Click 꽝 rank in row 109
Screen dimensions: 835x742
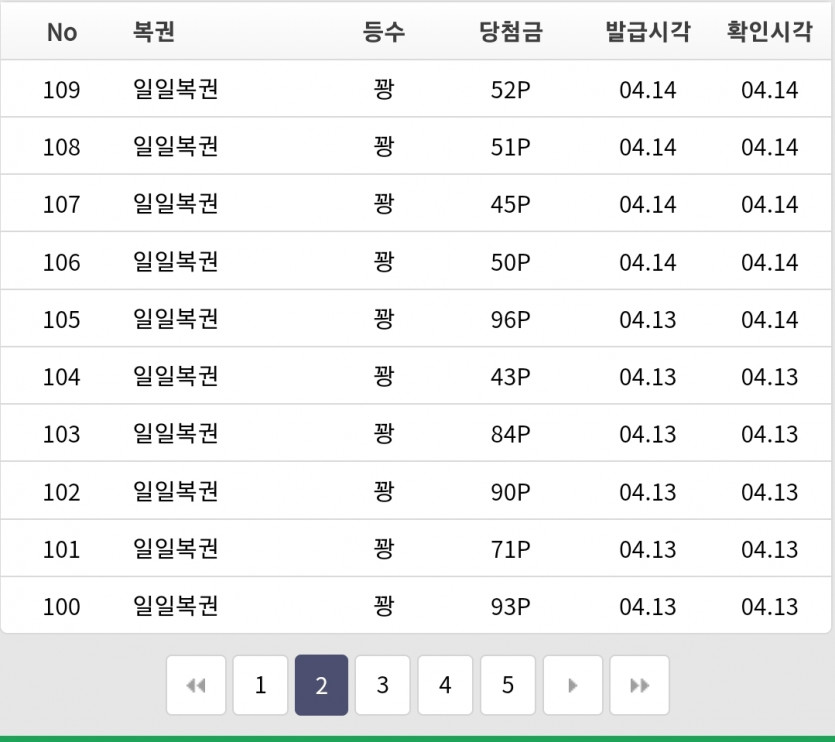(x=383, y=89)
